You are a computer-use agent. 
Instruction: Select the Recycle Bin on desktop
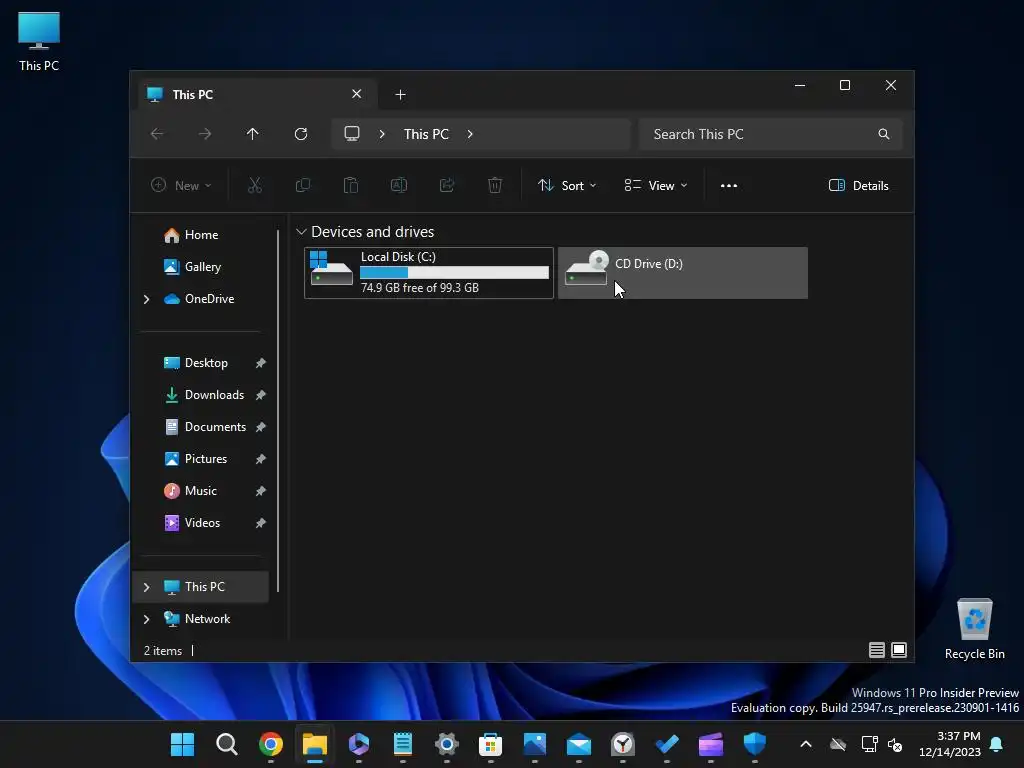(x=974, y=629)
